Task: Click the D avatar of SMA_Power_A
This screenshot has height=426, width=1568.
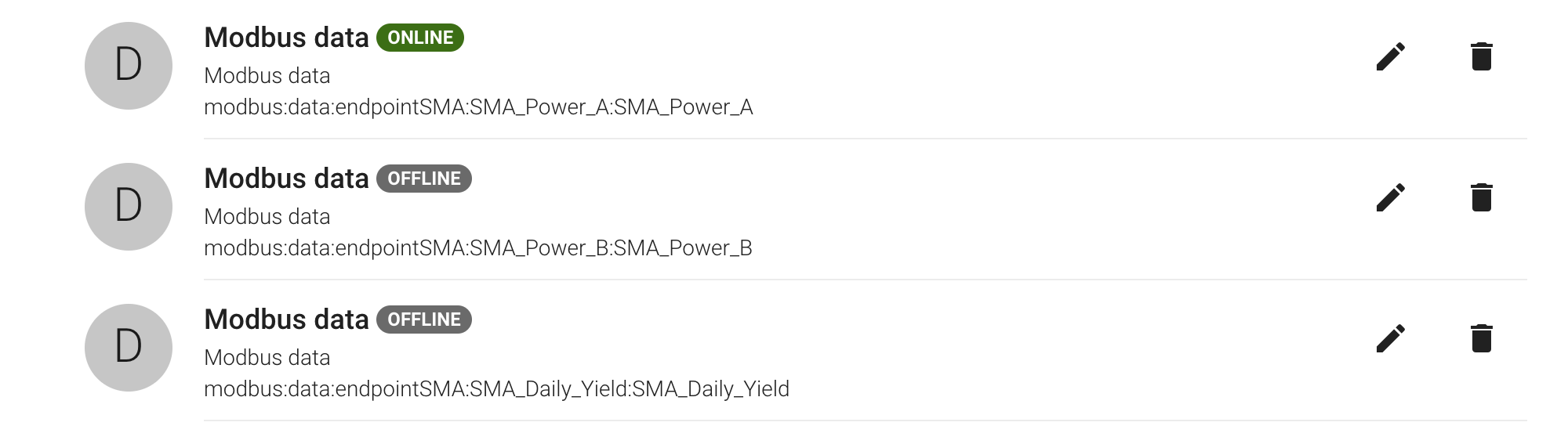Action: tap(129, 66)
